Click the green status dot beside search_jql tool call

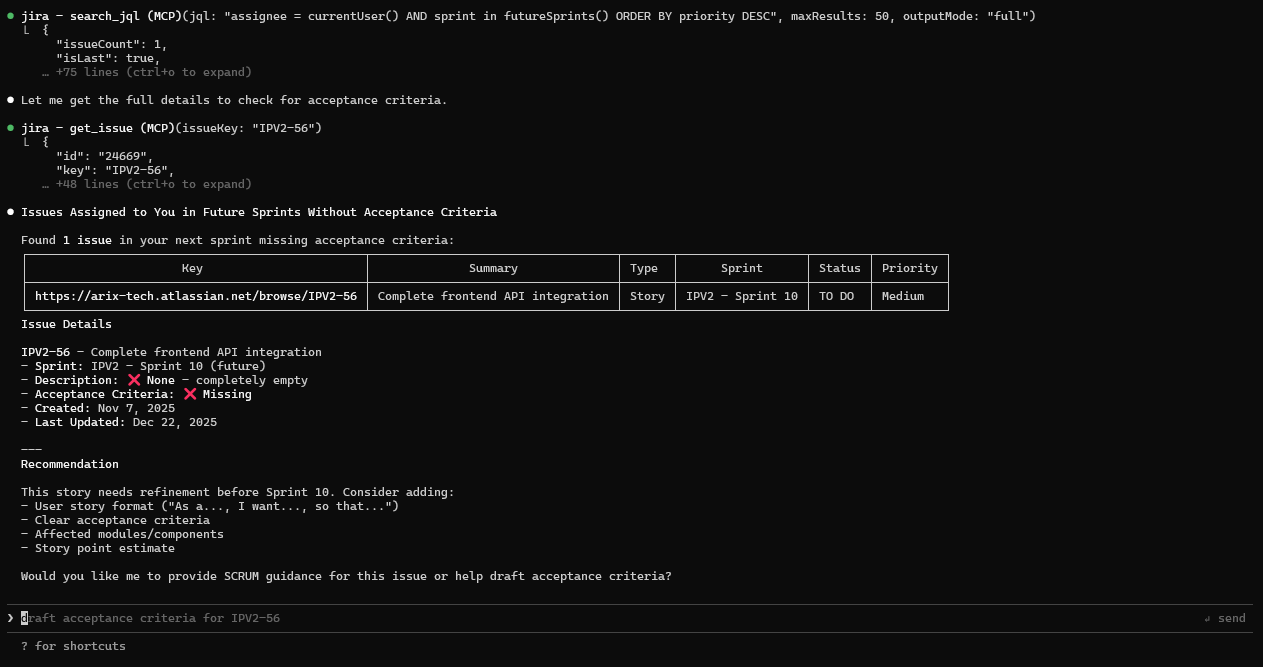tap(10, 15)
